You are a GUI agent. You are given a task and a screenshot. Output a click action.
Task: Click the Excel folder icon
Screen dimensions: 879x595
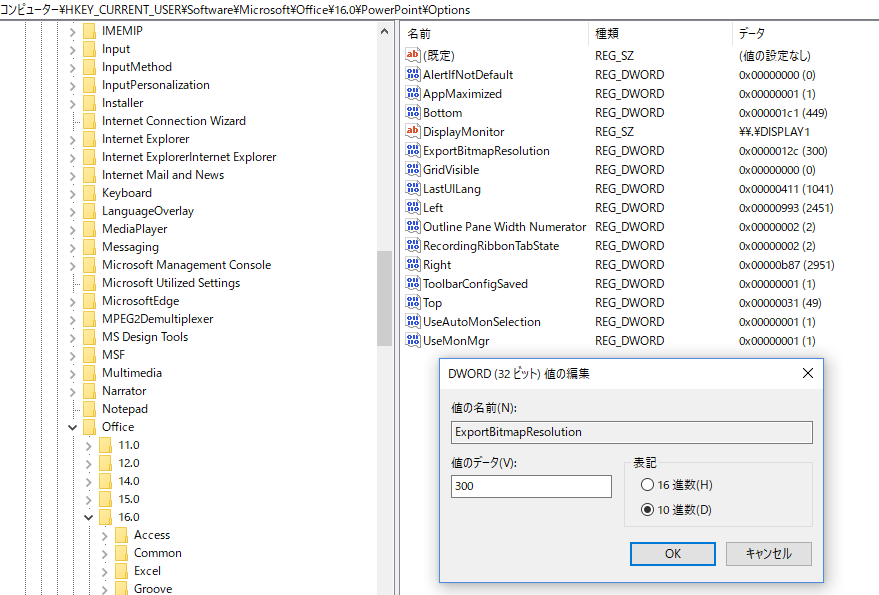[x=121, y=571]
